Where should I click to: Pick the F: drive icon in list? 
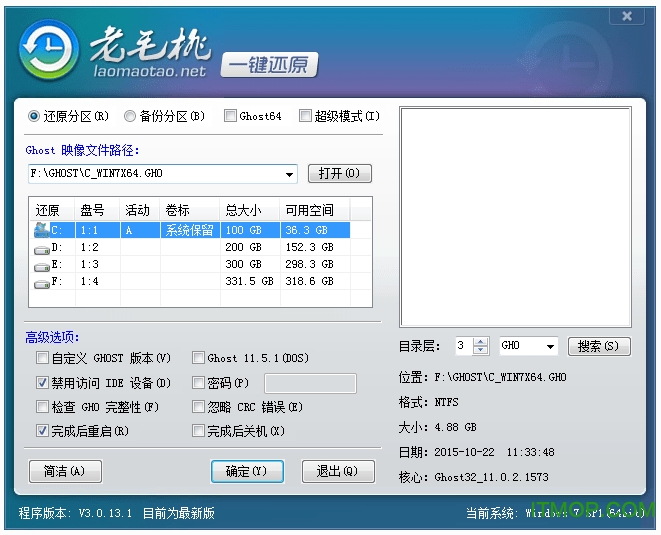click(42, 283)
